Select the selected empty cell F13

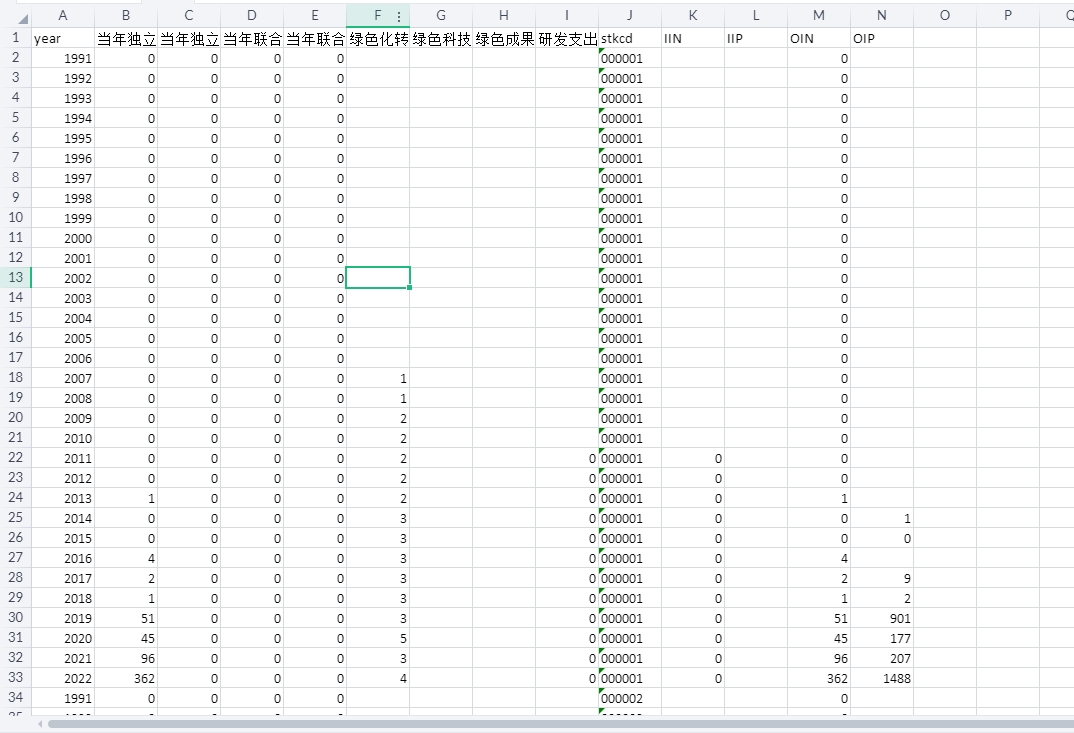point(377,277)
